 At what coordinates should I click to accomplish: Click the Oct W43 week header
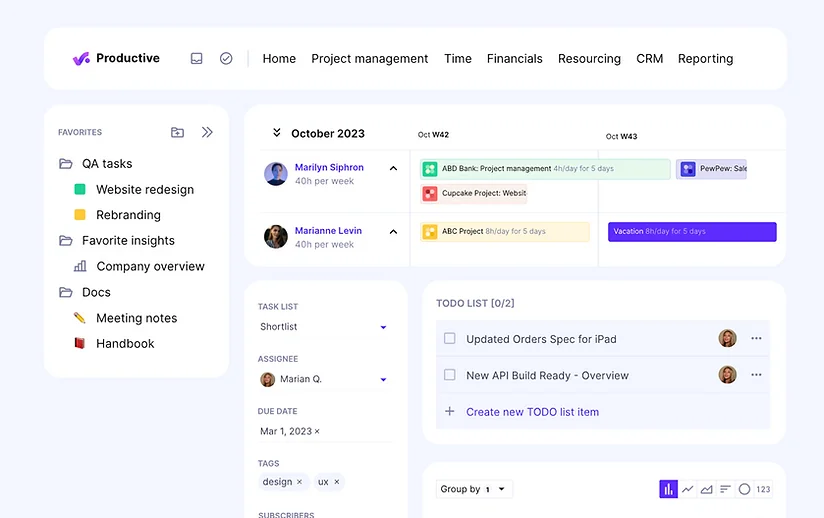622,137
